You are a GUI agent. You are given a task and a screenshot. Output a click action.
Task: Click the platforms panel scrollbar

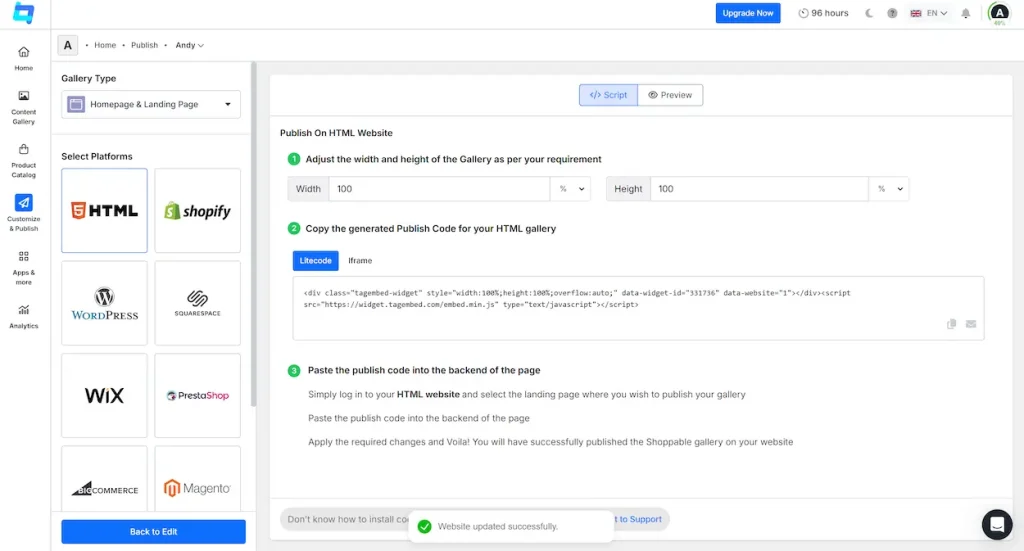pyautogui.click(x=253, y=235)
